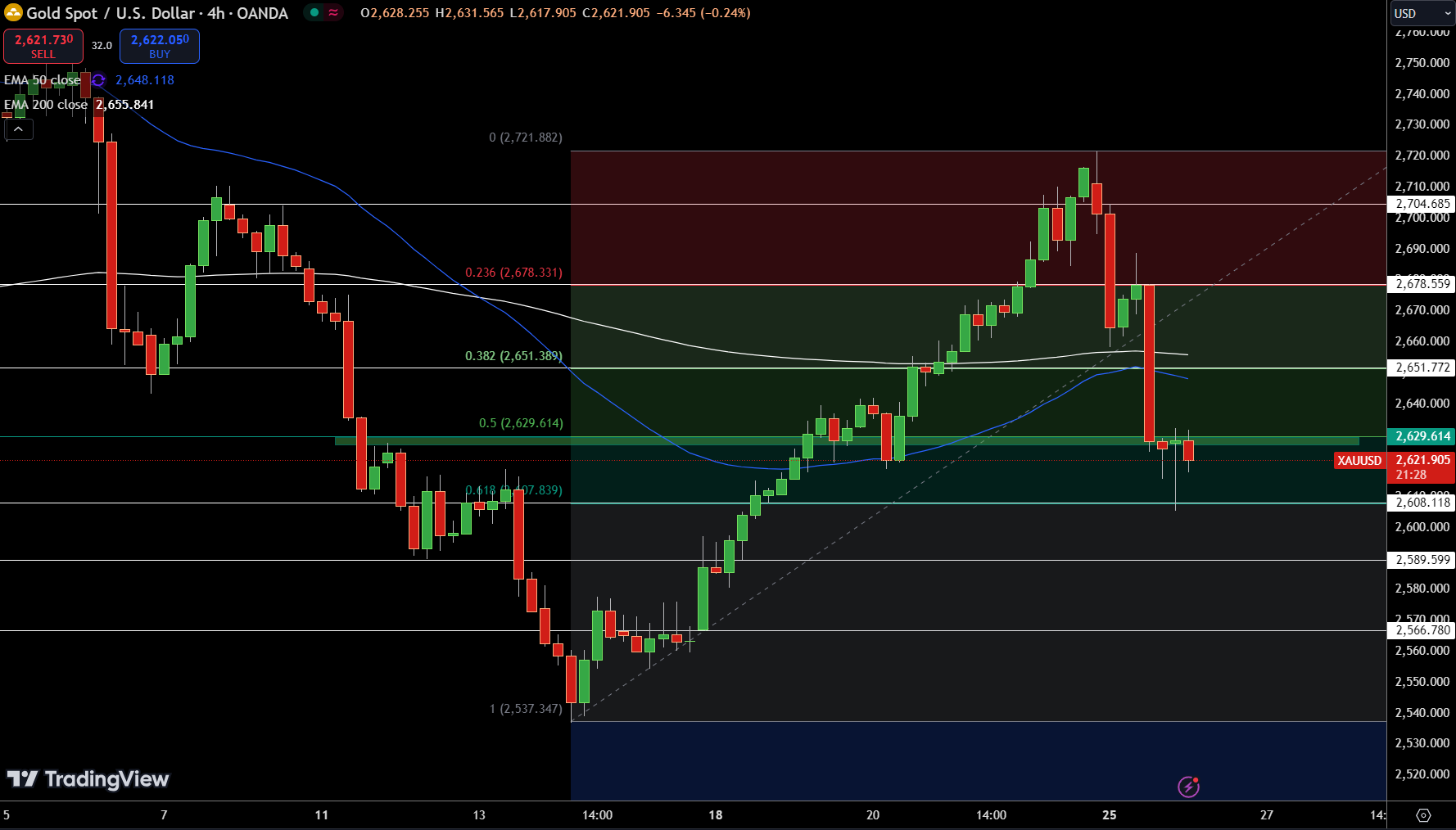Click EMA 50 value 2,648.118
The image size is (1456, 830).
click(x=145, y=80)
